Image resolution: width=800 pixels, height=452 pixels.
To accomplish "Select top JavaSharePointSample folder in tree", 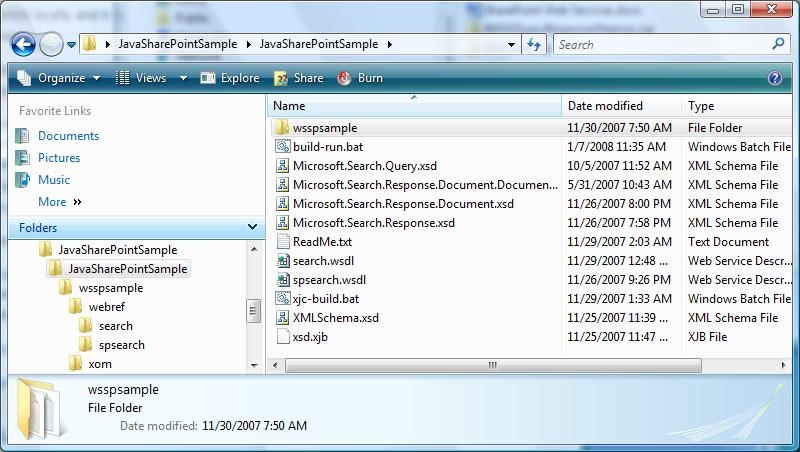I will [118, 249].
